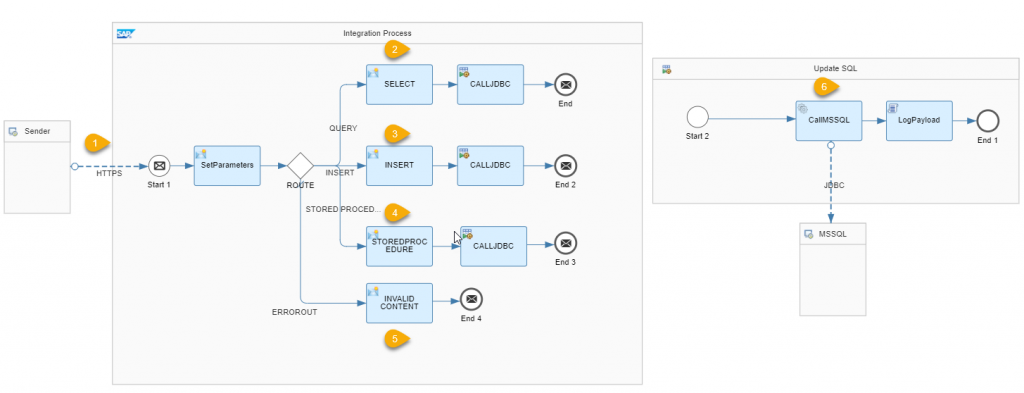Select the STOREDPROCEDURE content modifier step
Image resolution: width=1024 pixels, height=393 pixels.
pos(399,246)
